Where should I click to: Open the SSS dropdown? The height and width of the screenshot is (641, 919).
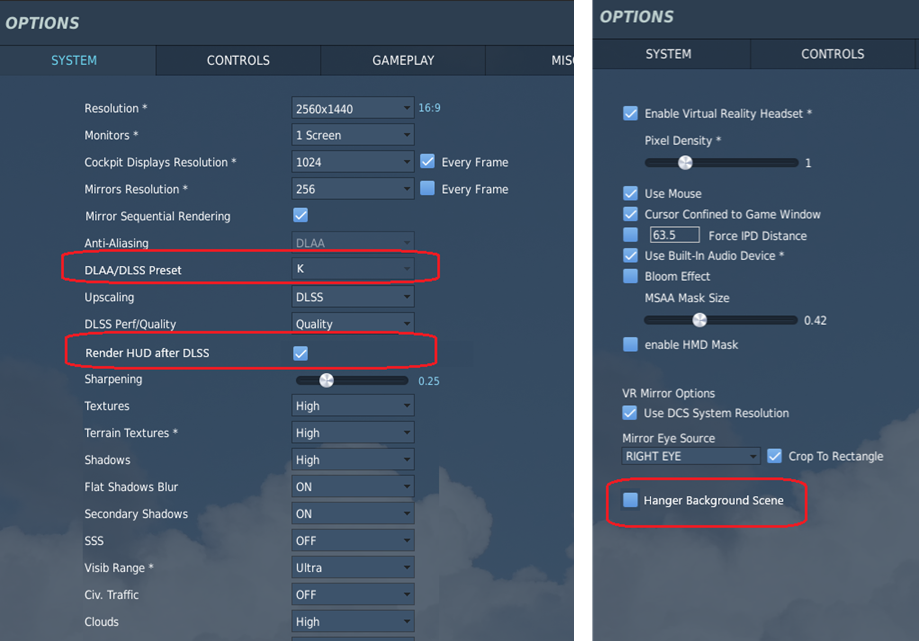[x=353, y=541]
